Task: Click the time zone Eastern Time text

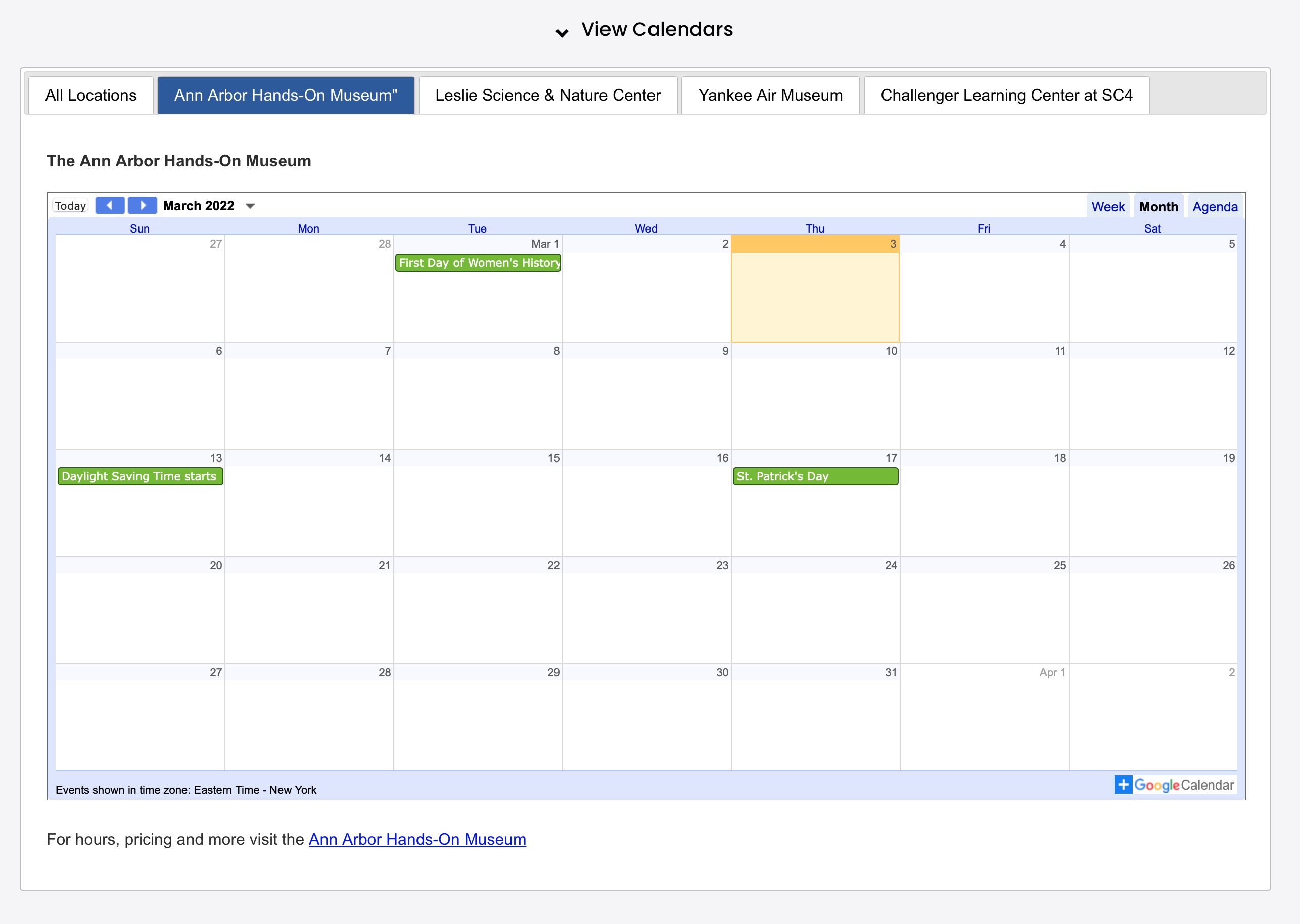Action: 186,790
